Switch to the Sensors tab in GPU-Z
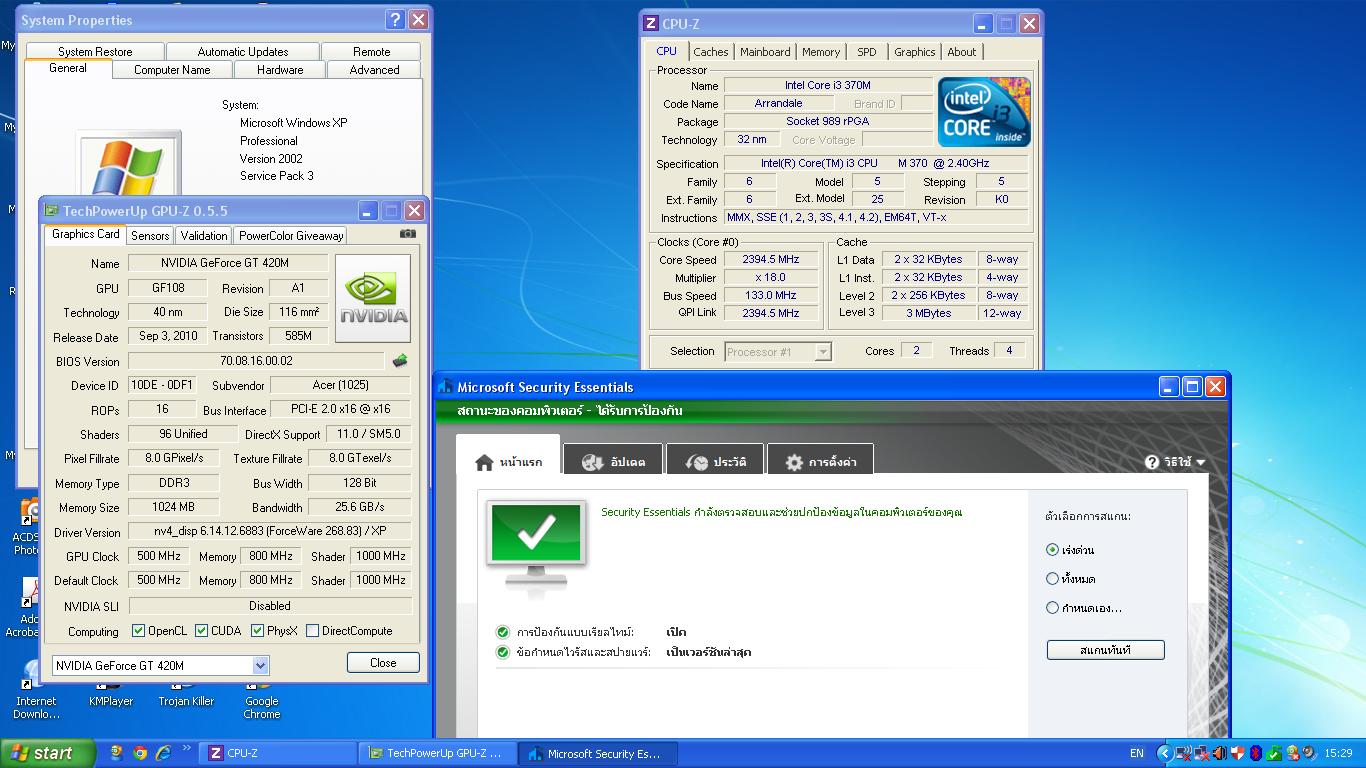This screenshot has width=1366, height=768. click(150, 236)
